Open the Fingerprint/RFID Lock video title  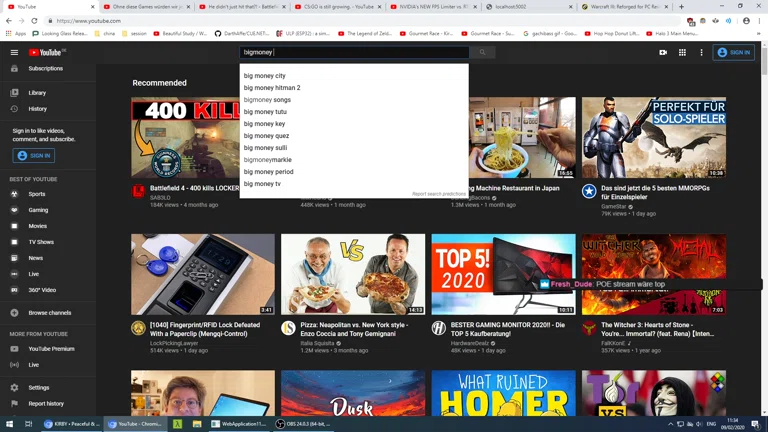click(x=205, y=329)
